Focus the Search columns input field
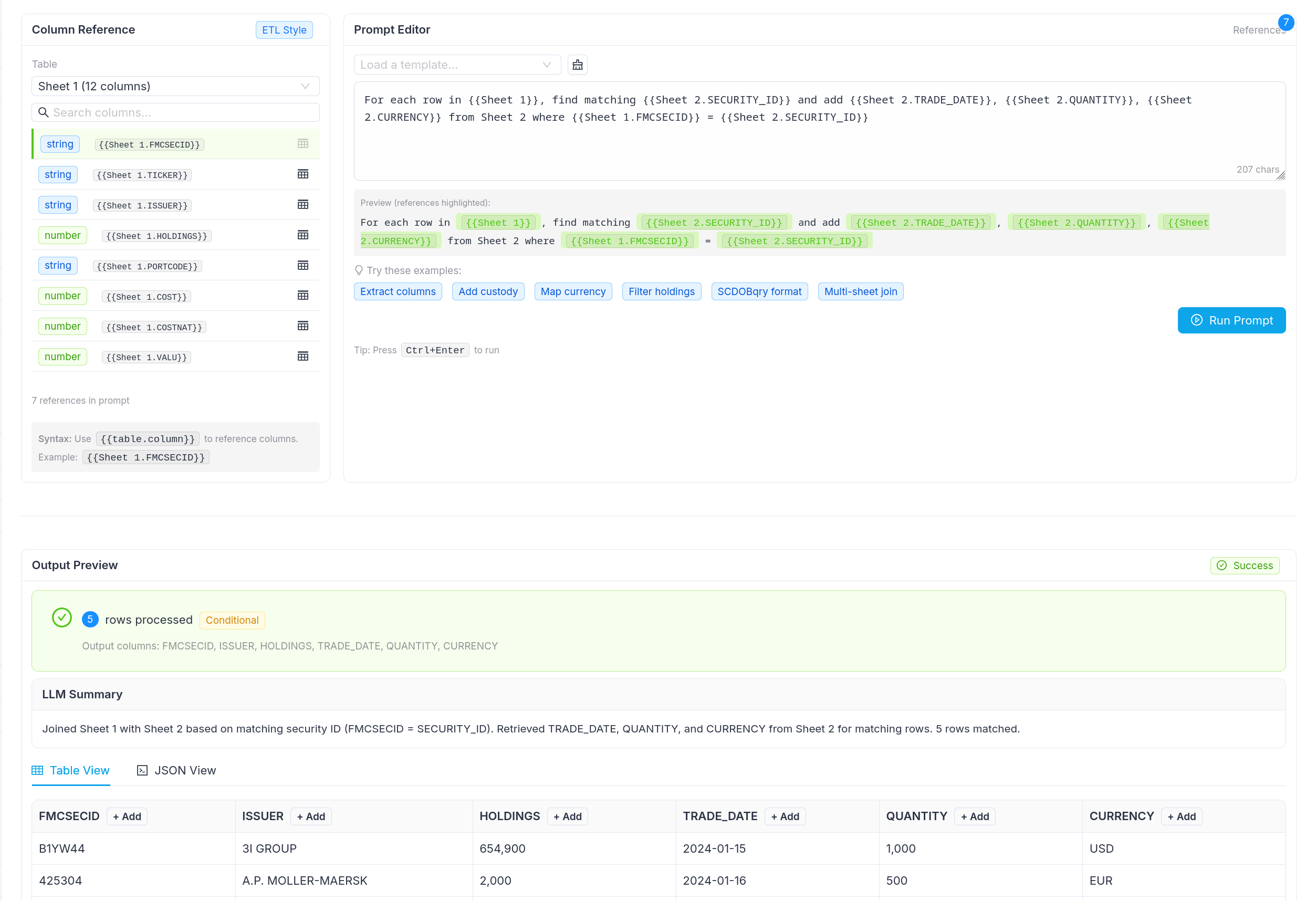1316x901 pixels. [x=175, y=112]
